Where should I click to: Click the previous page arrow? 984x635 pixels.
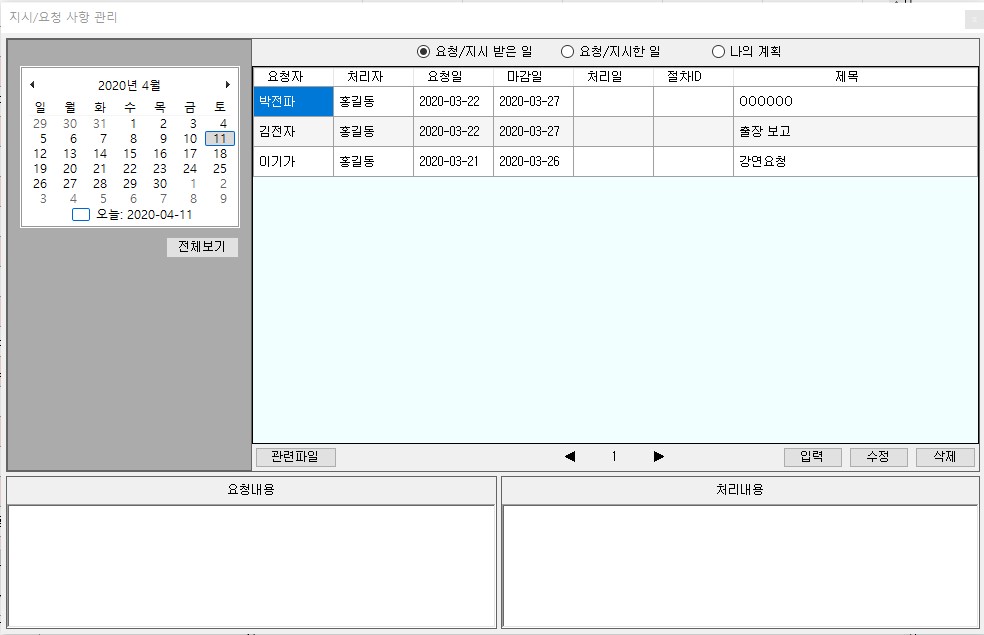[570, 457]
